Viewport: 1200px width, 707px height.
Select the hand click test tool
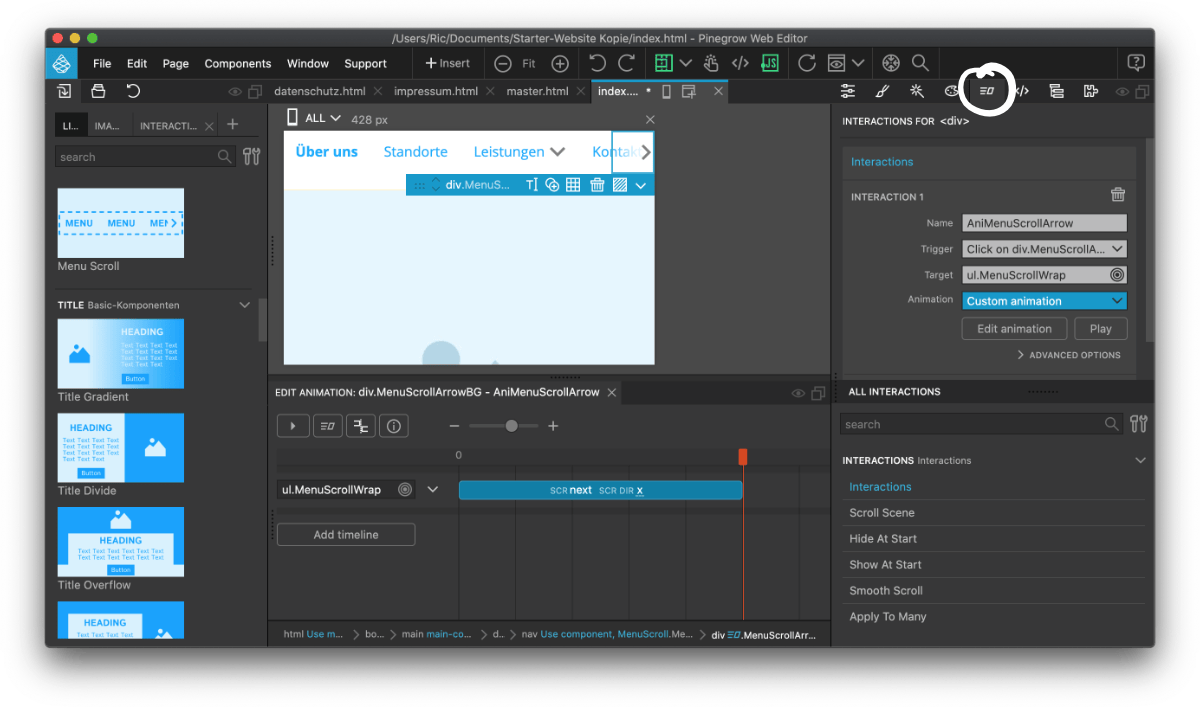coord(712,63)
